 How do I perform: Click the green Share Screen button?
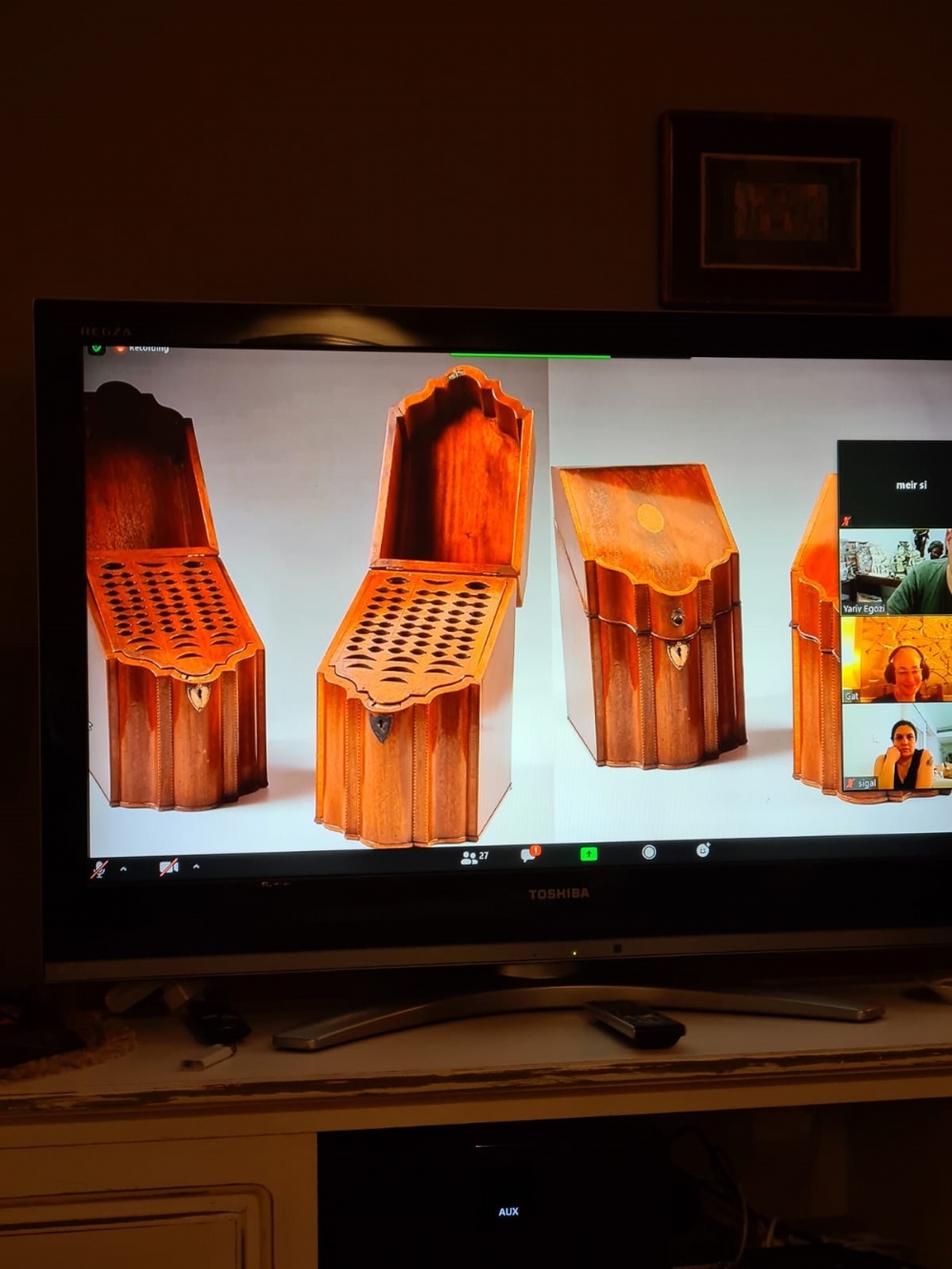tap(589, 854)
